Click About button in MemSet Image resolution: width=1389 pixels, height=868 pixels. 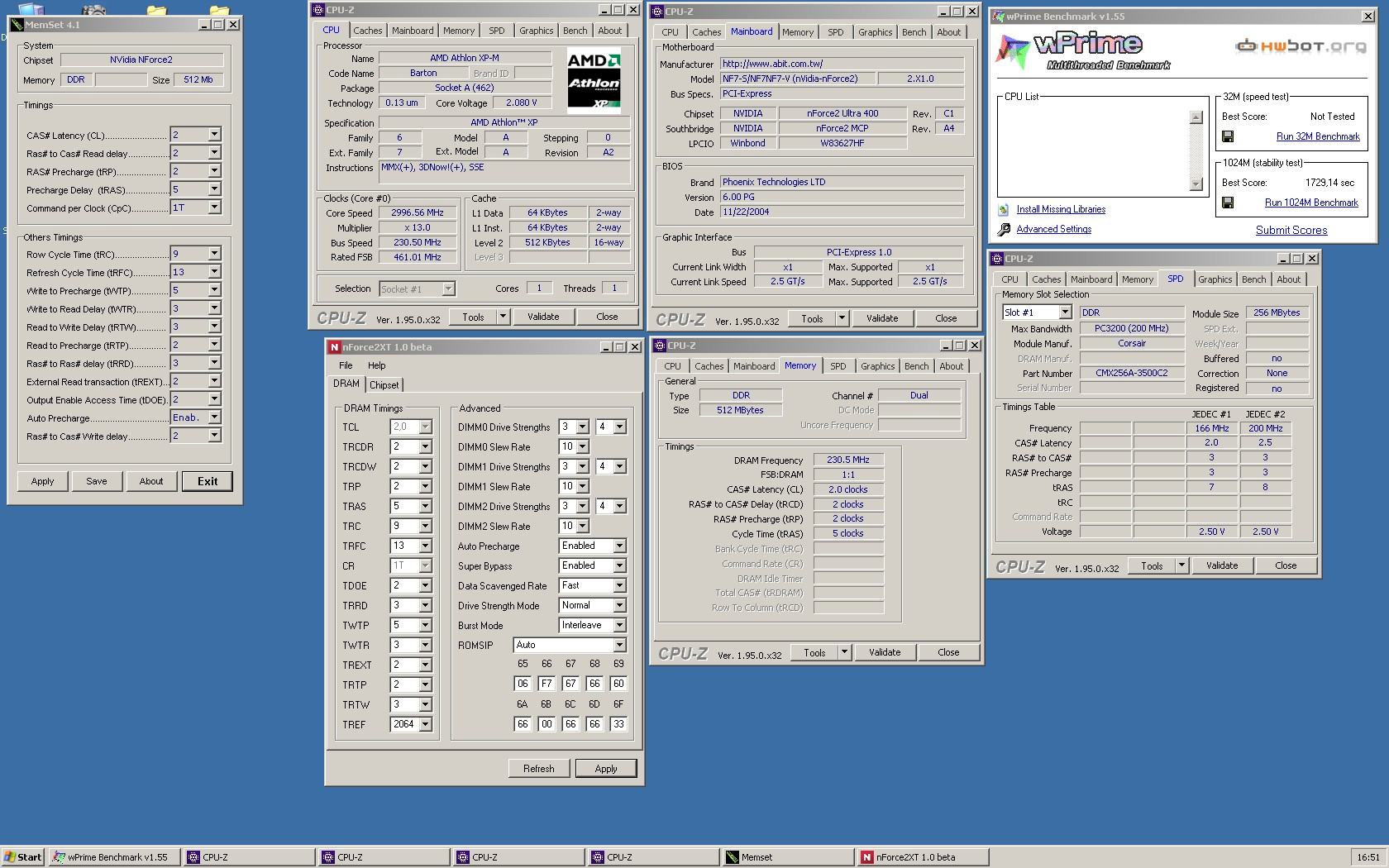point(151,481)
